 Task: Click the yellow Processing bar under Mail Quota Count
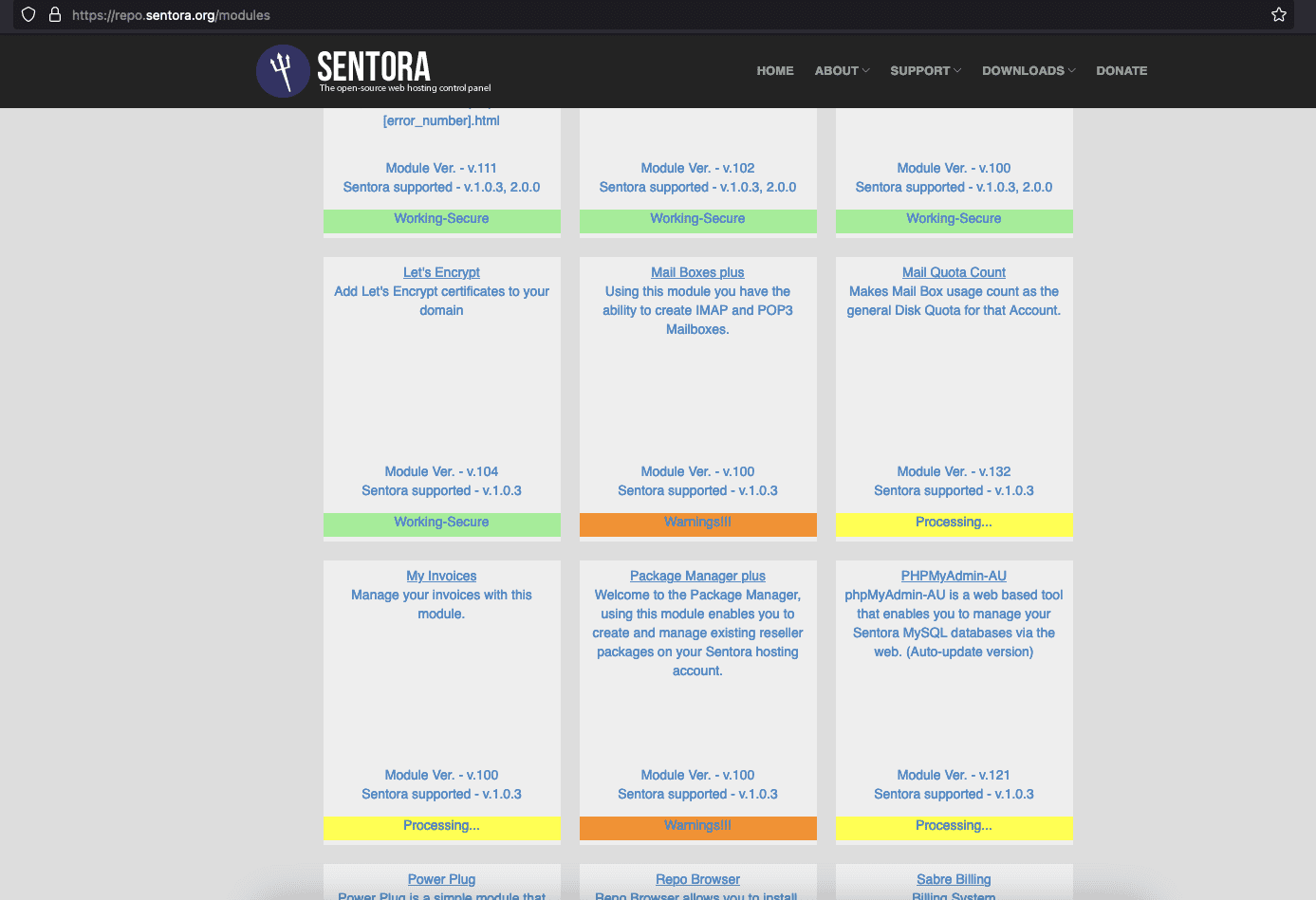[x=954, y=523]
